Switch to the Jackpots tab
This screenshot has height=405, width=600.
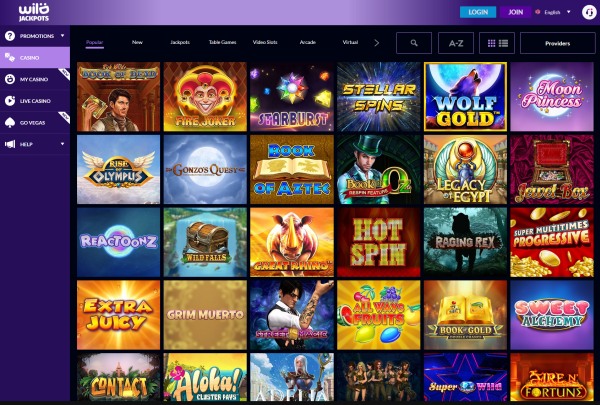click(180, 42)
